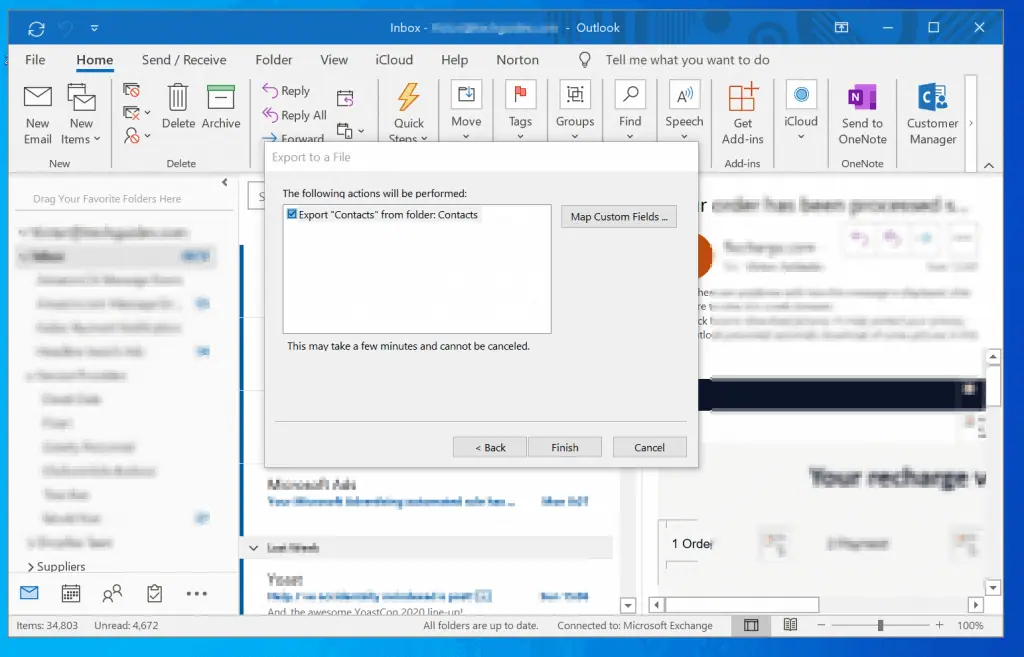The image size is (1024, 657).
Task: Switch to Calendar view icon
Action: (71, 593)
